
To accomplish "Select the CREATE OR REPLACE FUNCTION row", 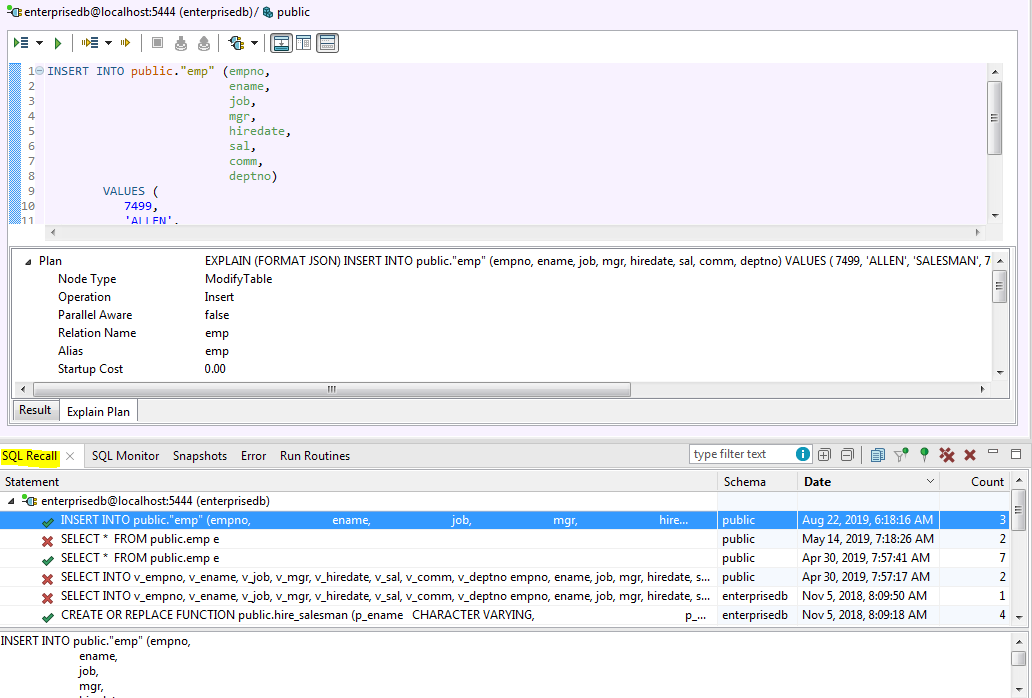I will pyautogui.click(x=504, y=615).
